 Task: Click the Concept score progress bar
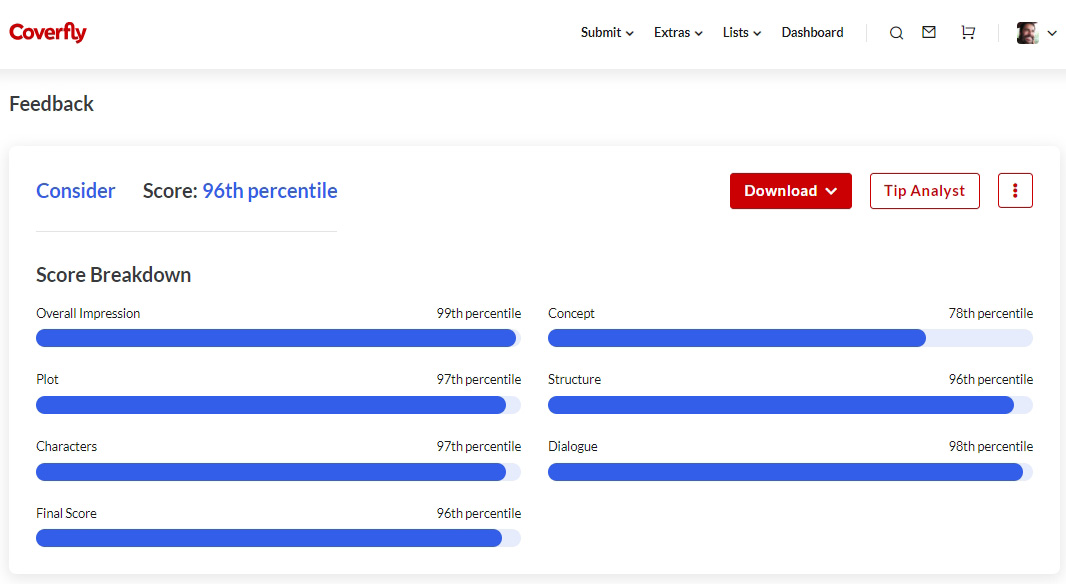point(790,338)
